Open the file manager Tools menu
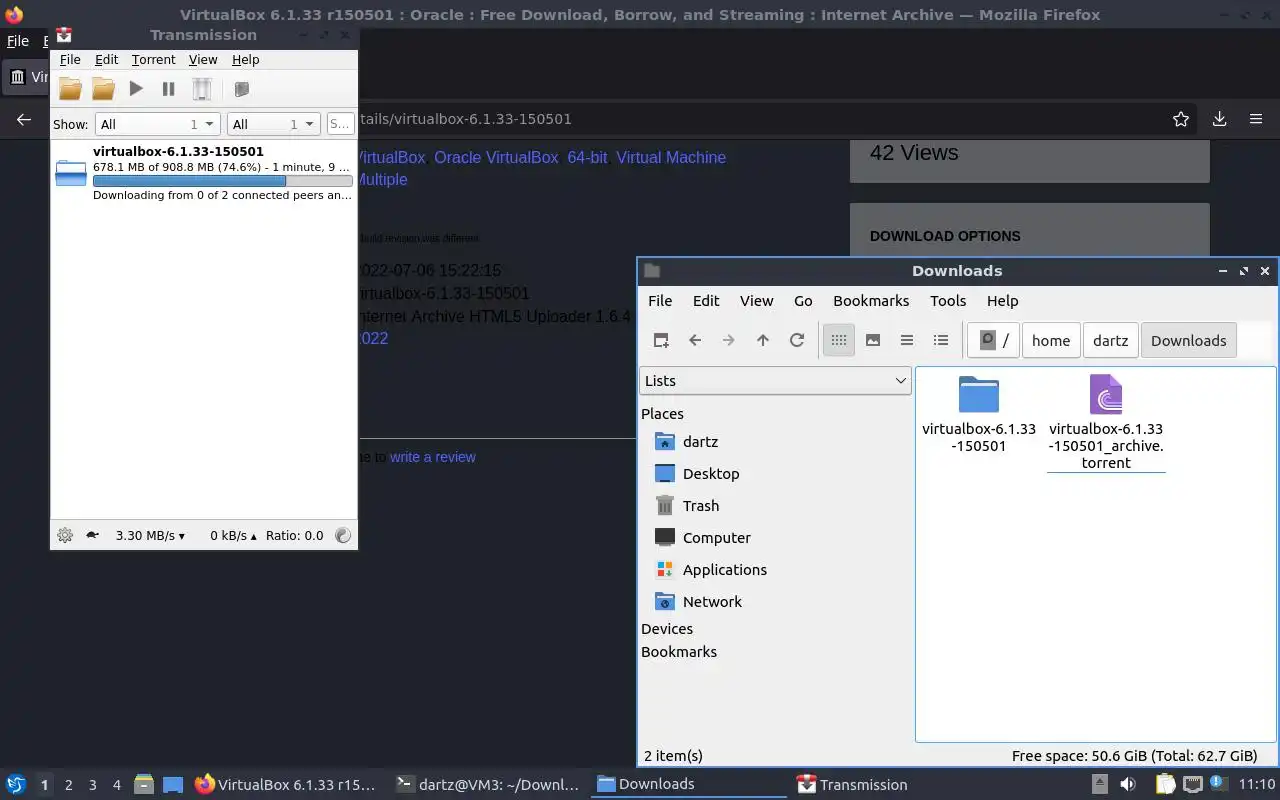This screenshot has width=1280, height=800. [x=948, y=301]
